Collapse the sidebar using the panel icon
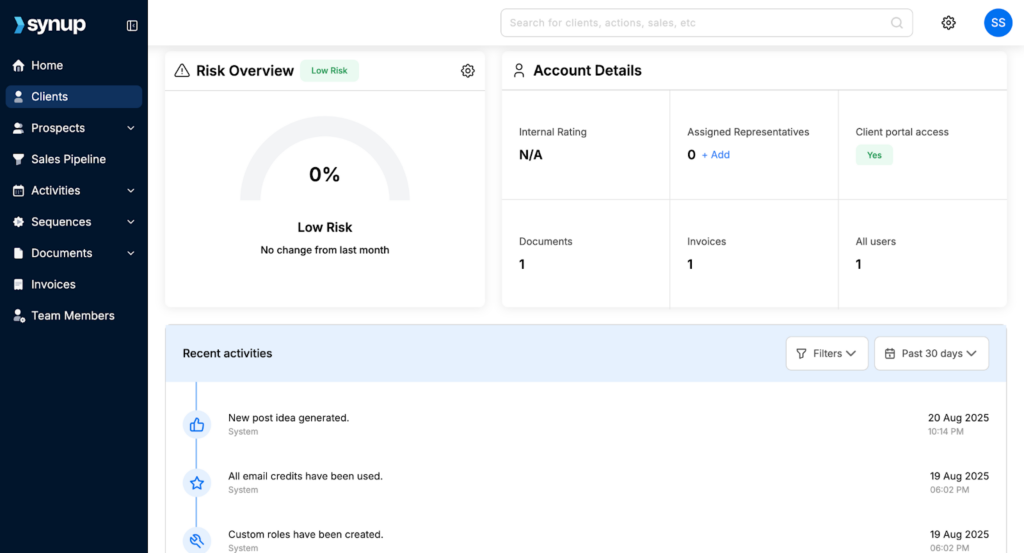This screenshot has height=553, width=1024. [132, 25]
